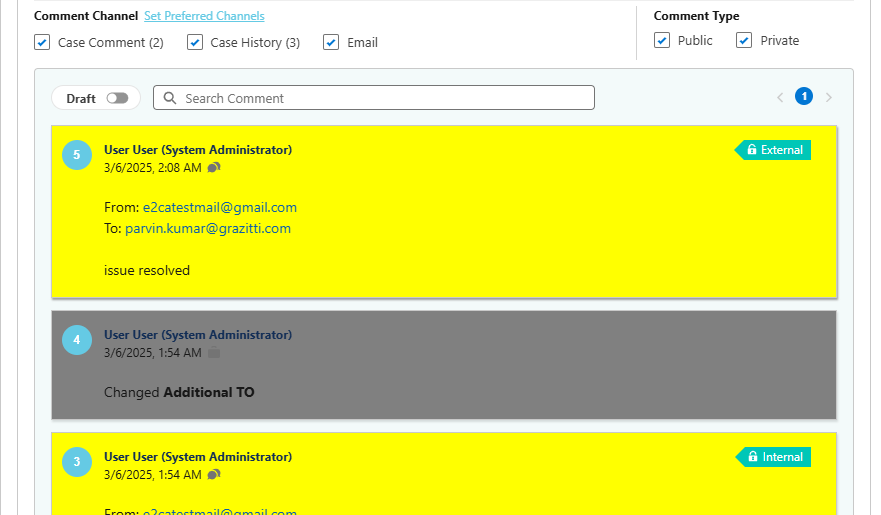Click the Internal lock tag on comment 3
The width and height of the screenshot is (881, 515).
click(774, 457)
